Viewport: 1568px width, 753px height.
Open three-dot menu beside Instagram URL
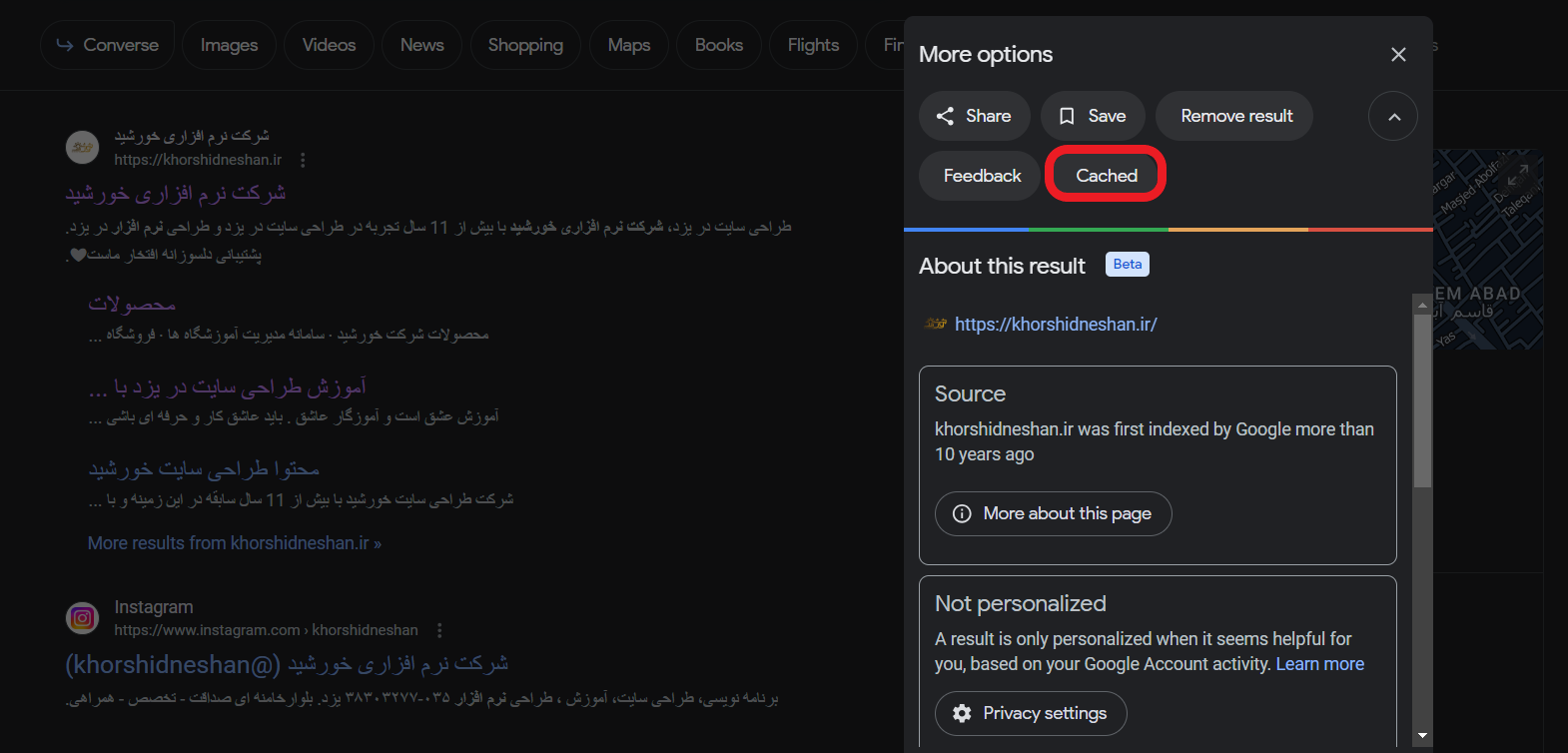point(439,630)
